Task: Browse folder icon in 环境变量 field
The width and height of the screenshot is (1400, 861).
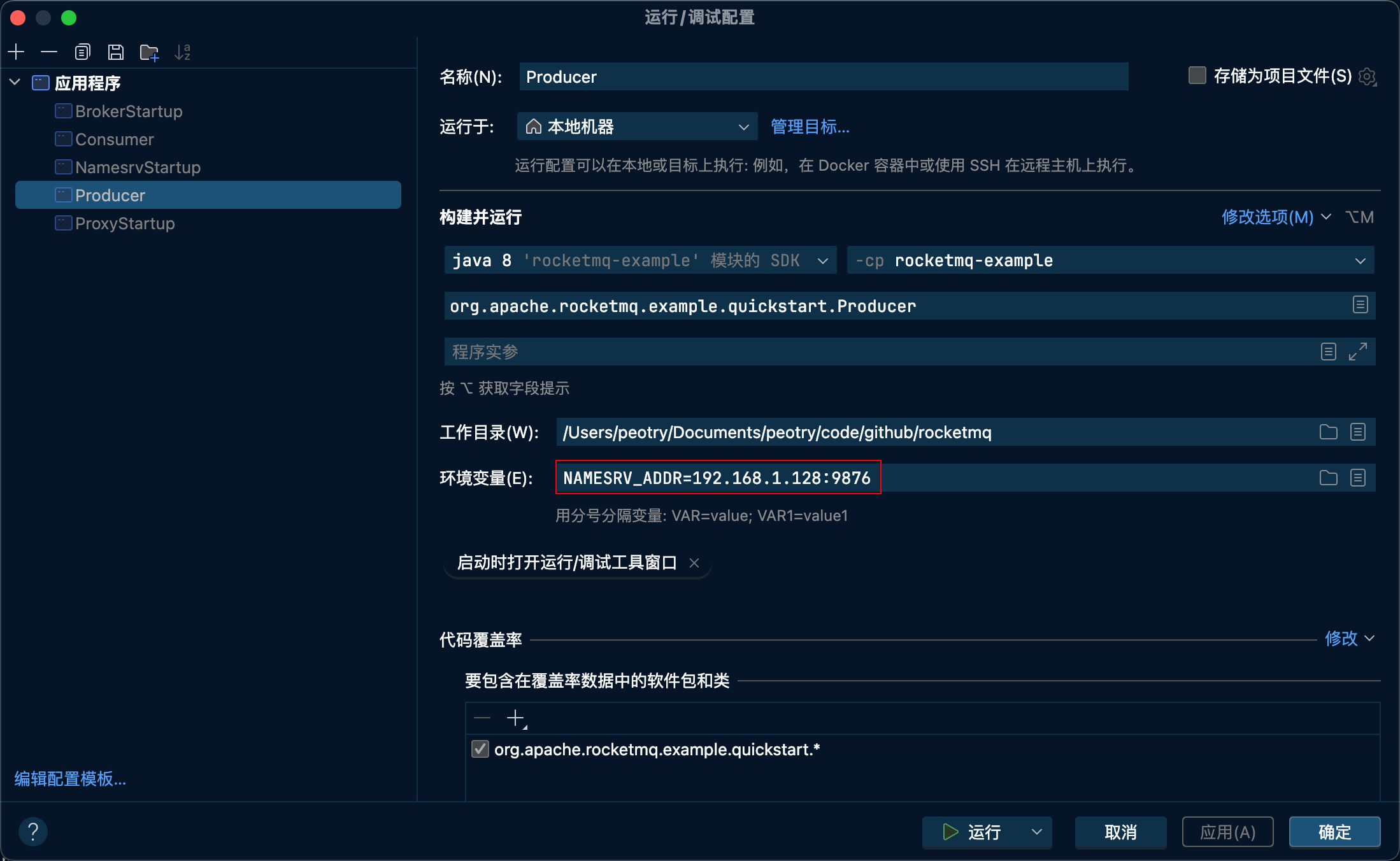Action: click(x=1328, y=478)
